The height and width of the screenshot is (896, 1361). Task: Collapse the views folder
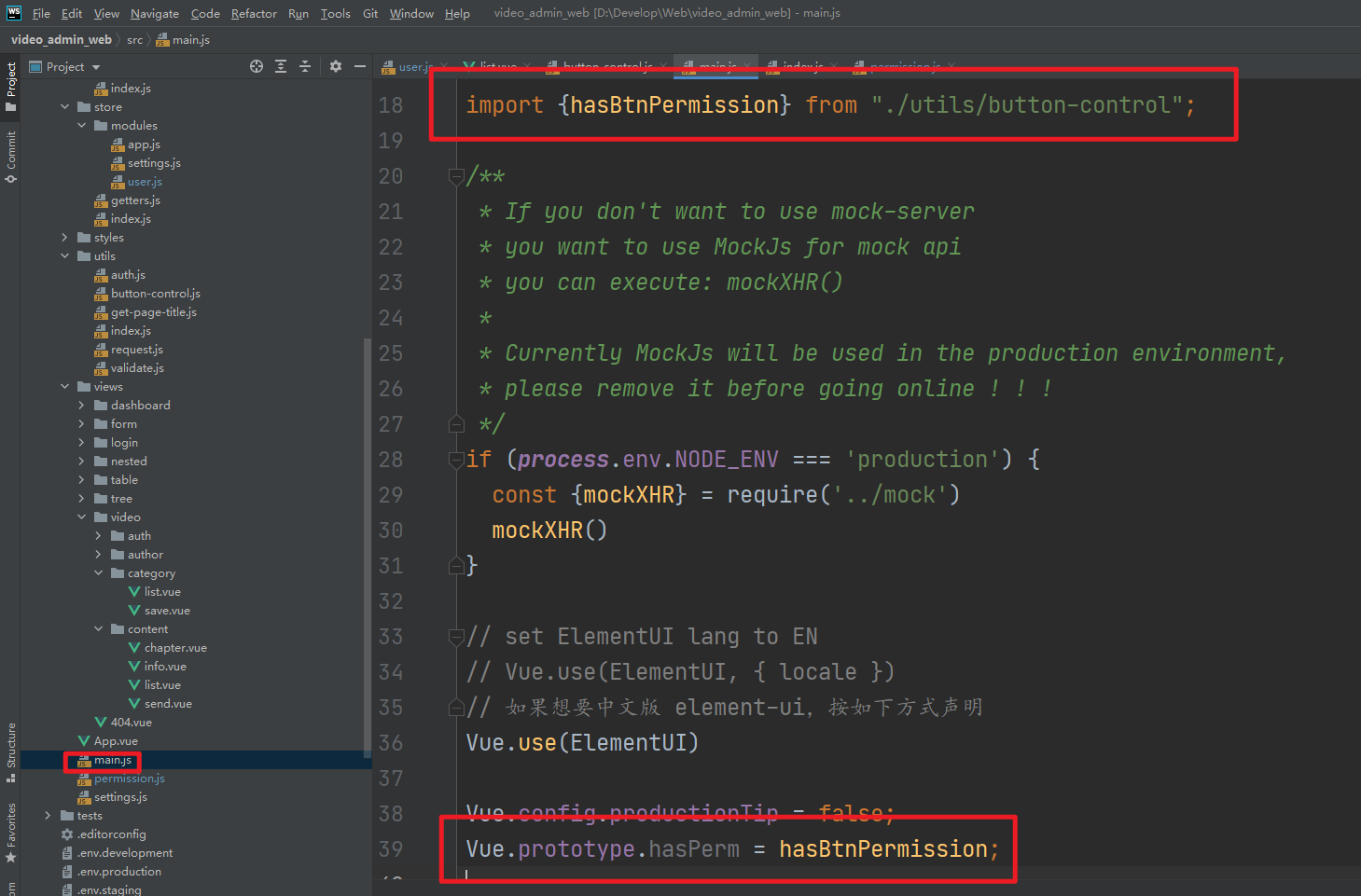click(65, 387)
